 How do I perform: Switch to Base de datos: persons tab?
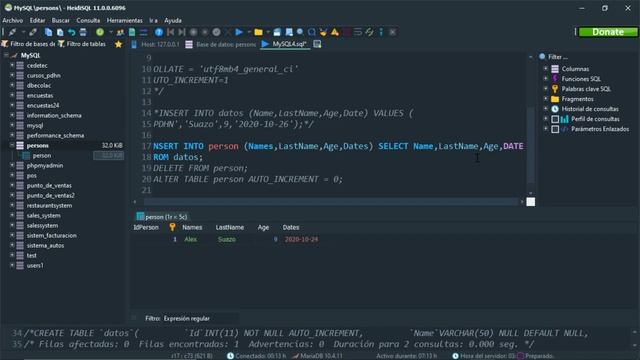point(221,44)
